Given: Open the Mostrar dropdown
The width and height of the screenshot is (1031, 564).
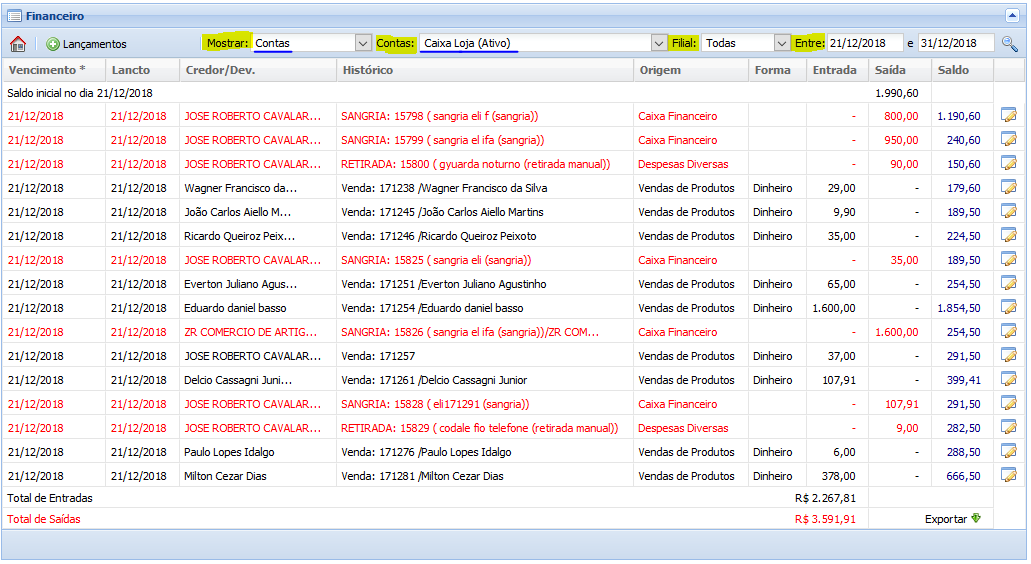Looking at the screenshot, I should (363, 43).
